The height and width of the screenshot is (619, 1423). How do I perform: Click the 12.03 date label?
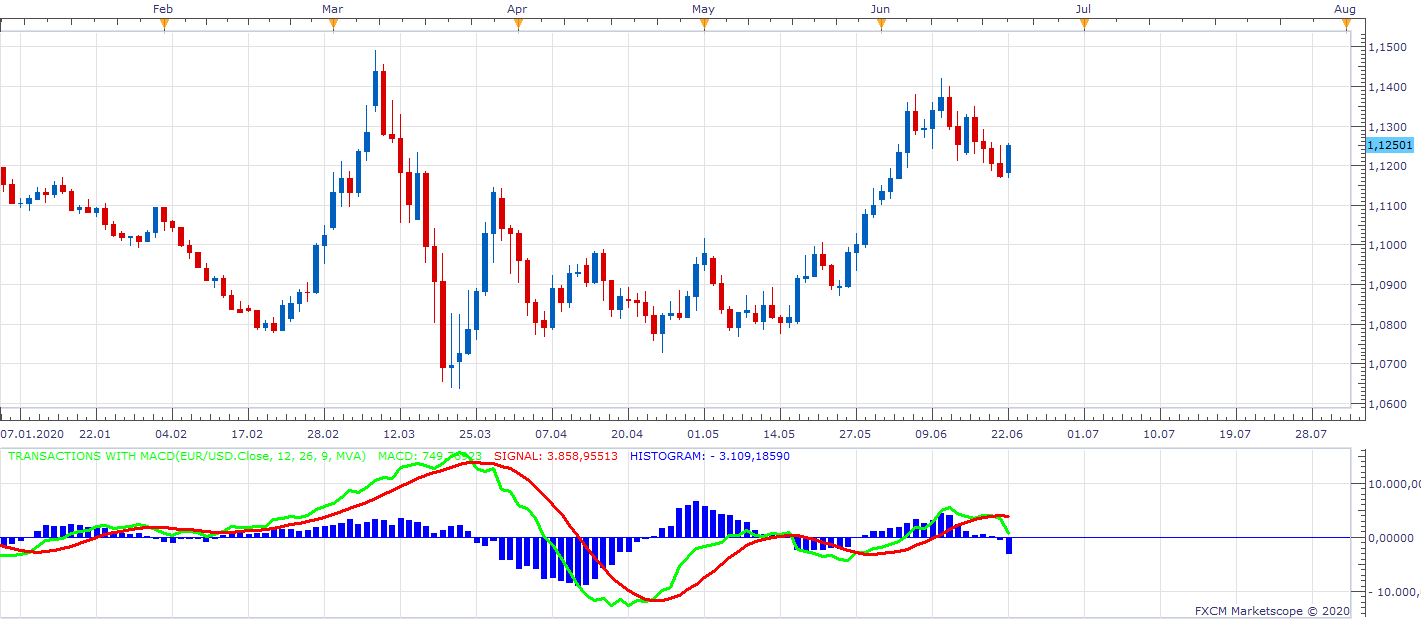(399, 434)
